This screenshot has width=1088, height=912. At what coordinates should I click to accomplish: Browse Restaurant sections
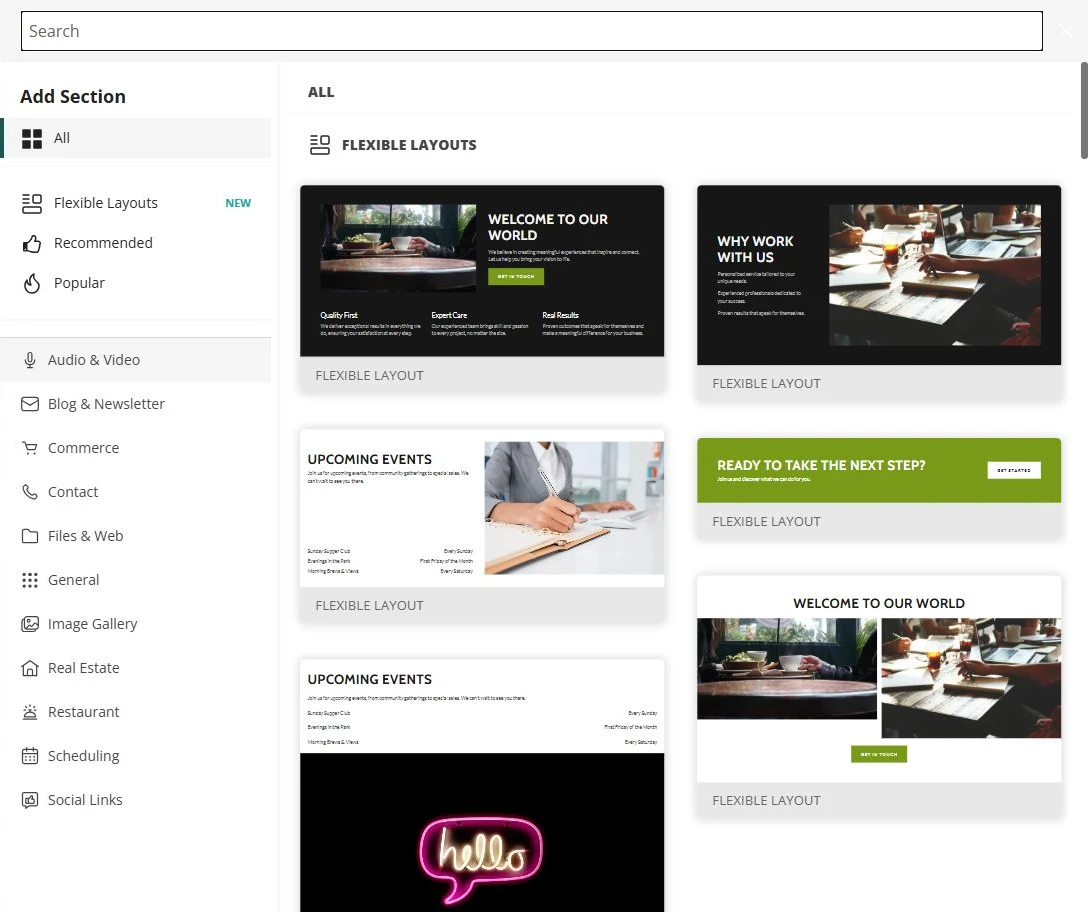click(x=136, y=712)
